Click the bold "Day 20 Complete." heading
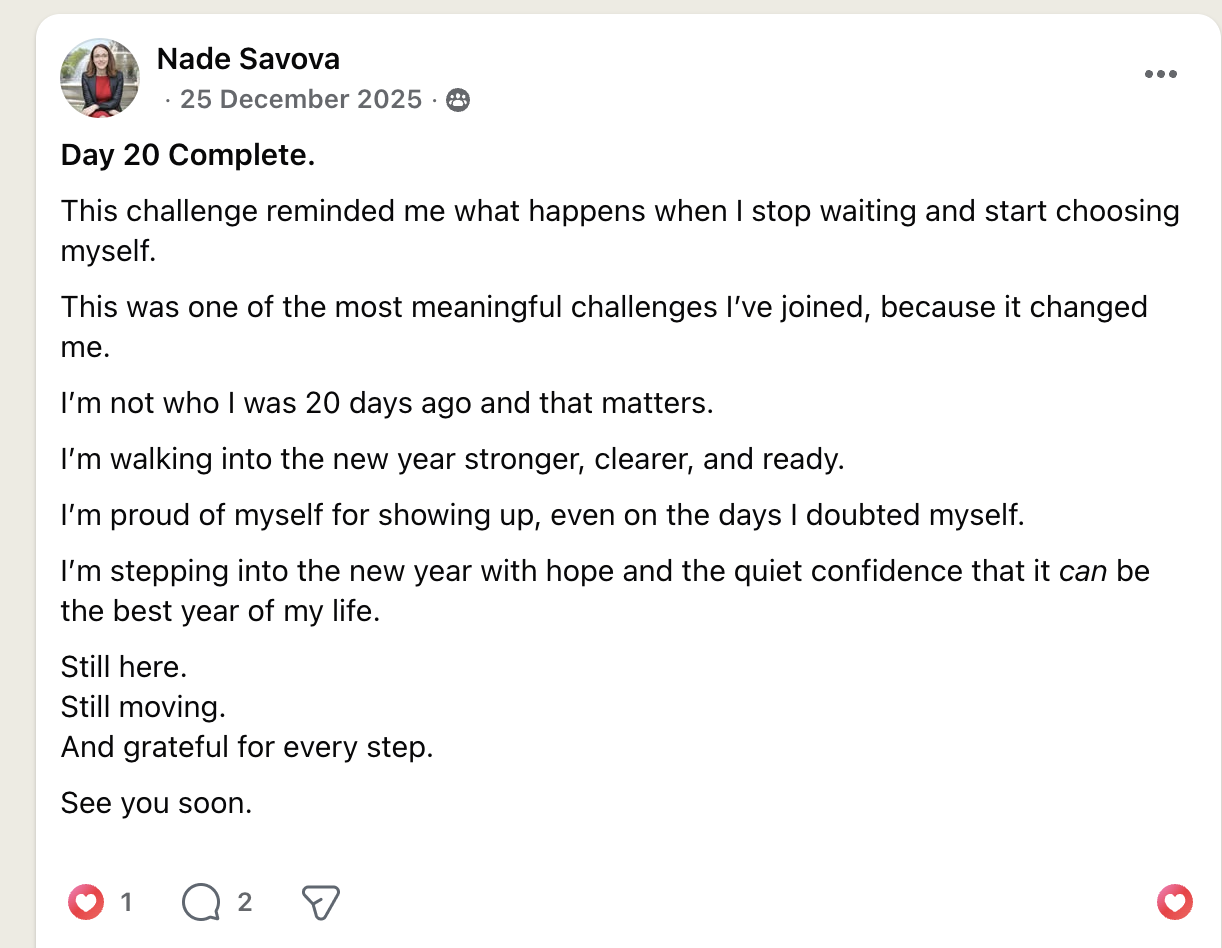 click(188, 155)
